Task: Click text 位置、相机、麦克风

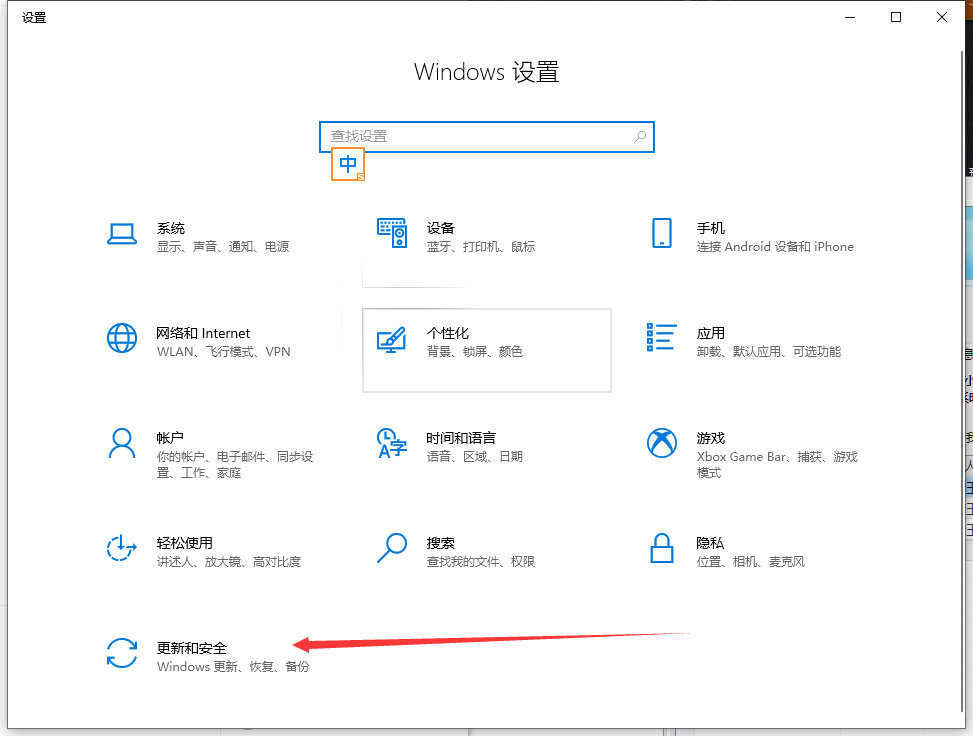Action: point(751,562)
